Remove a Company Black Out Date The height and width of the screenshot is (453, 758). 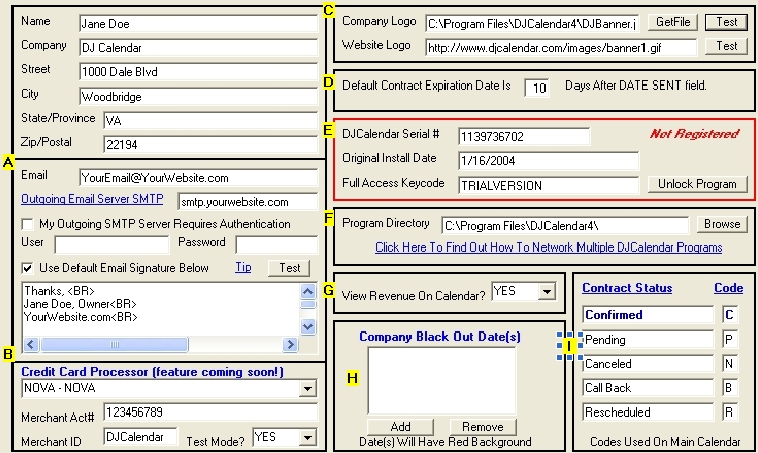tap(482, 427)
